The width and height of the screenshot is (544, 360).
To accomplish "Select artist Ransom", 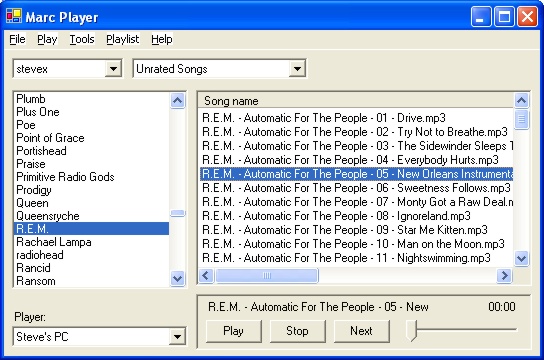I will (x=92, y=281).
